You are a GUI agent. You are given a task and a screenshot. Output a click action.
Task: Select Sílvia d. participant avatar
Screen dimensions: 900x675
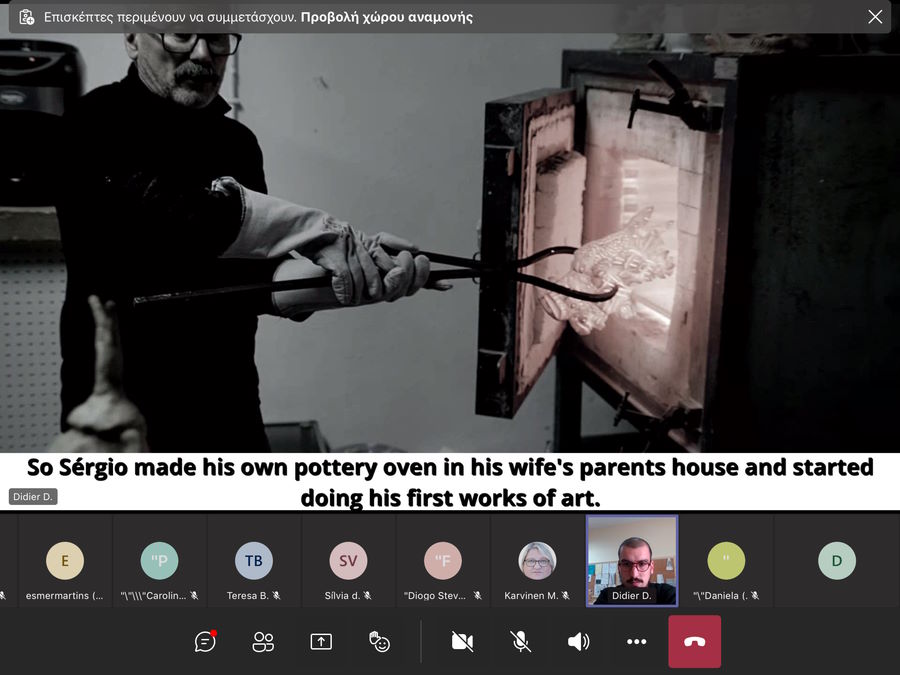348,561
